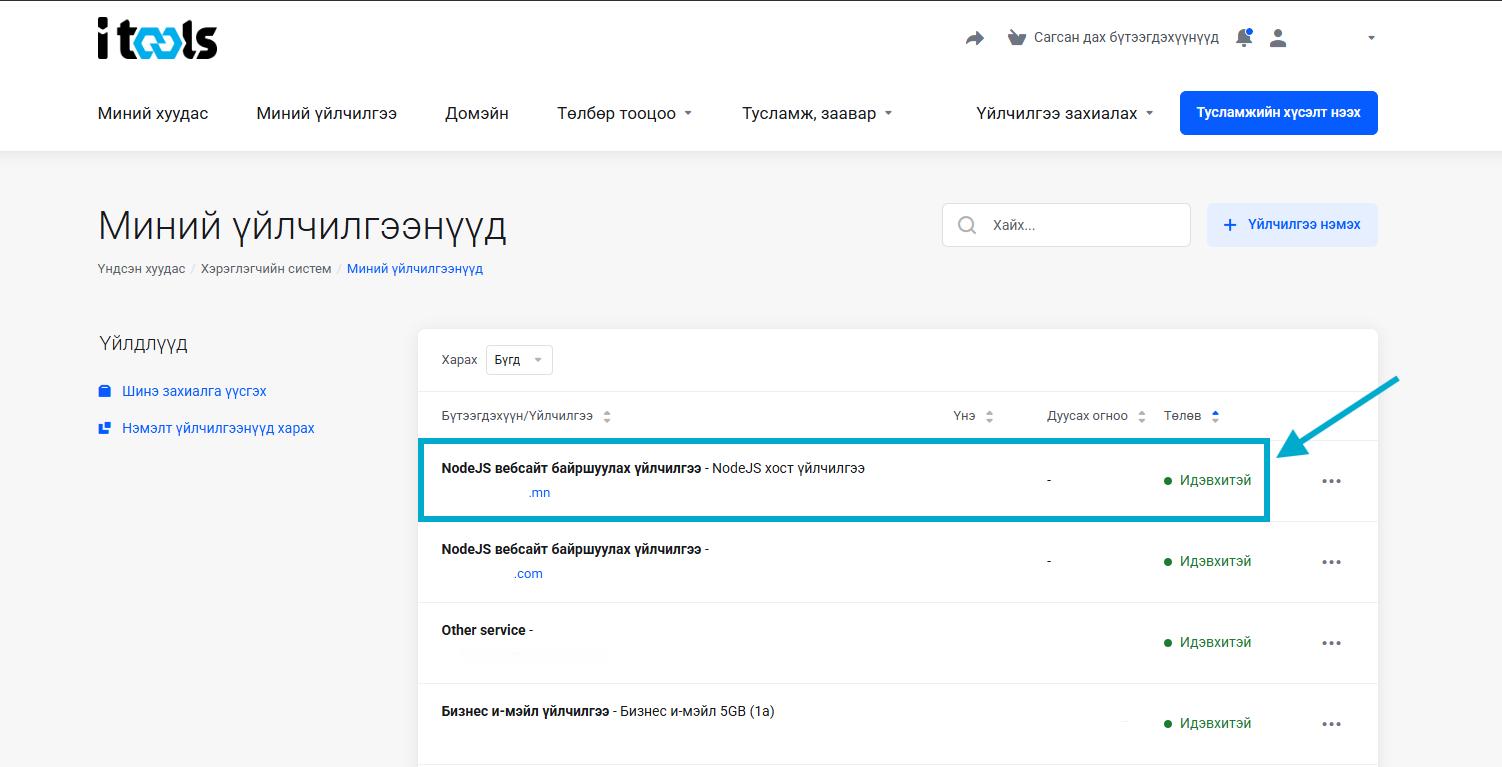The width and height of the screenshot is (1502, 767).
Task: Open three-dot menu for Бизнес и-мэйл row
Action: [x=1331, y=724]
